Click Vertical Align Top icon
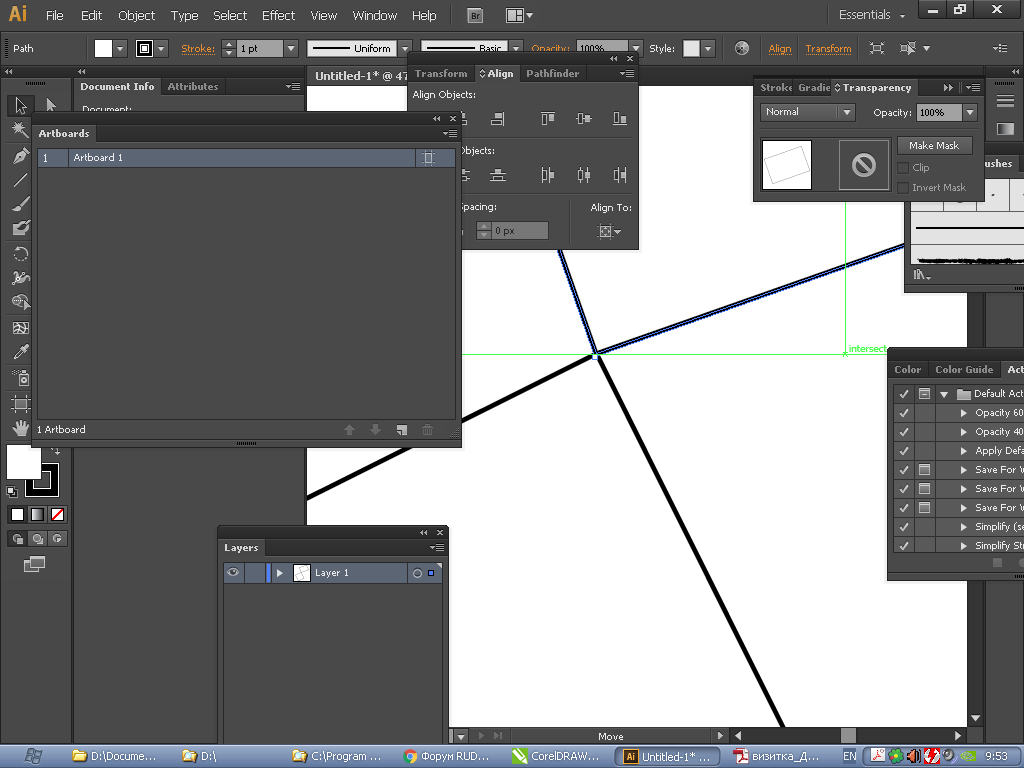This screenshot has height=768, width=1024. click(x=548, y=119)
